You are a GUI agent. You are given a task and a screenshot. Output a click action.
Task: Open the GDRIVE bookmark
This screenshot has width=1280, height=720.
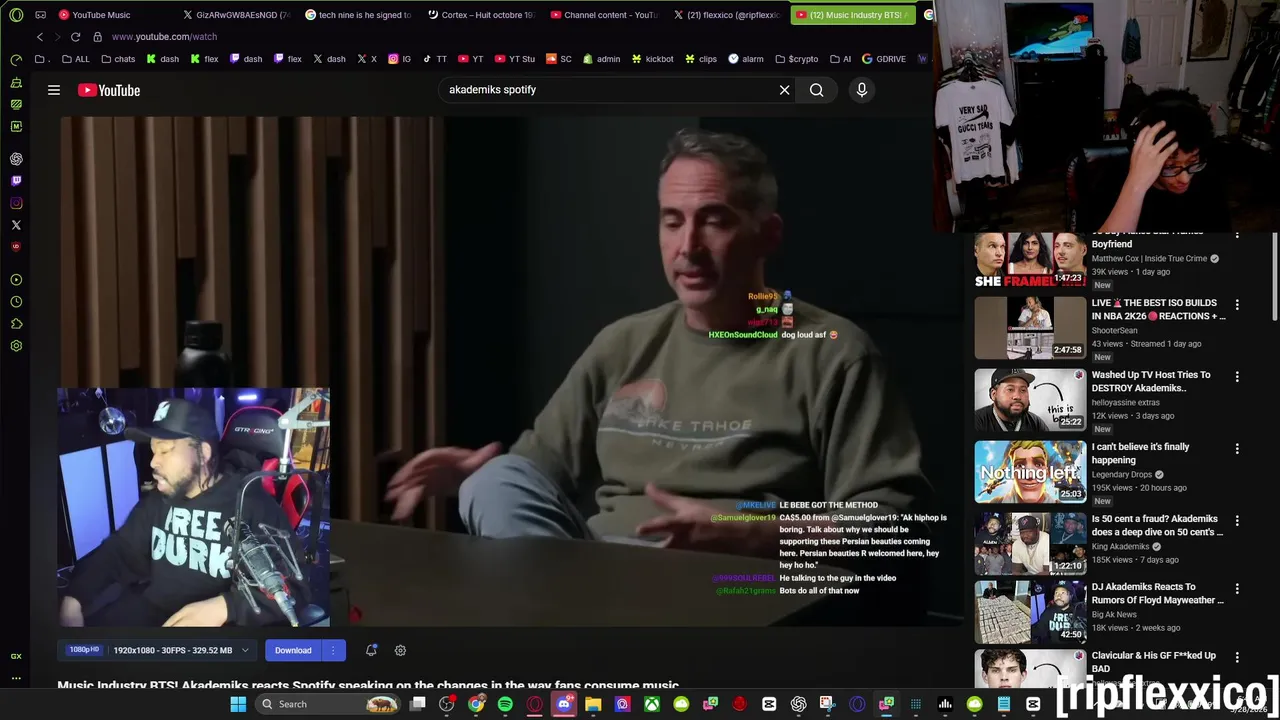(x=884, y=59)
